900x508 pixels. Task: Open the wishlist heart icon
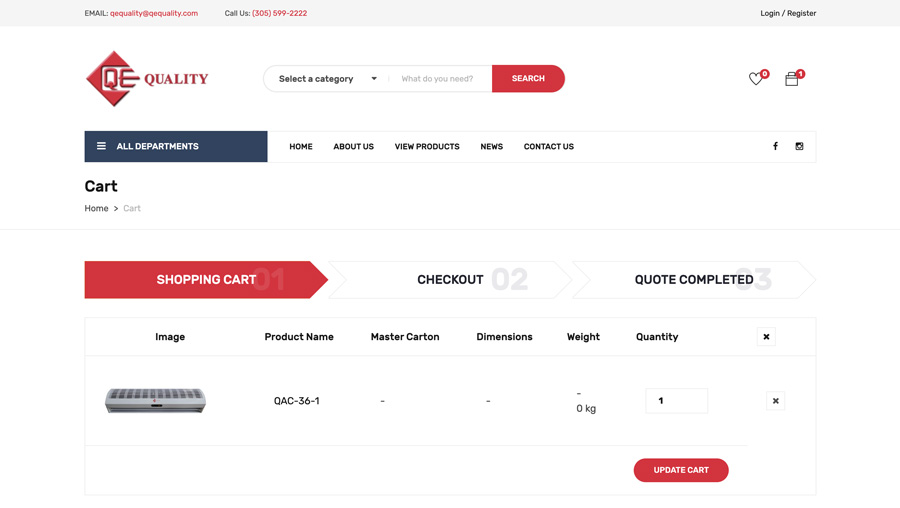tap(756, 79)
